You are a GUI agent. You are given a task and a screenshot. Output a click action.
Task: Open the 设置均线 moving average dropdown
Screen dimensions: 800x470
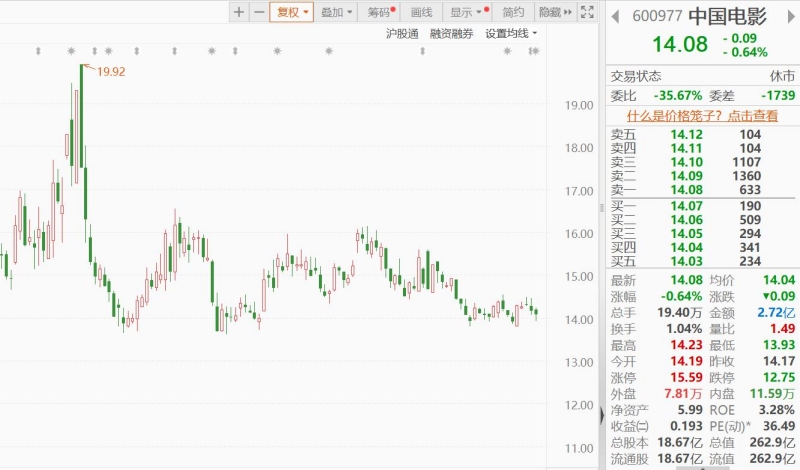pyautogui.click(x=511, y=33)
